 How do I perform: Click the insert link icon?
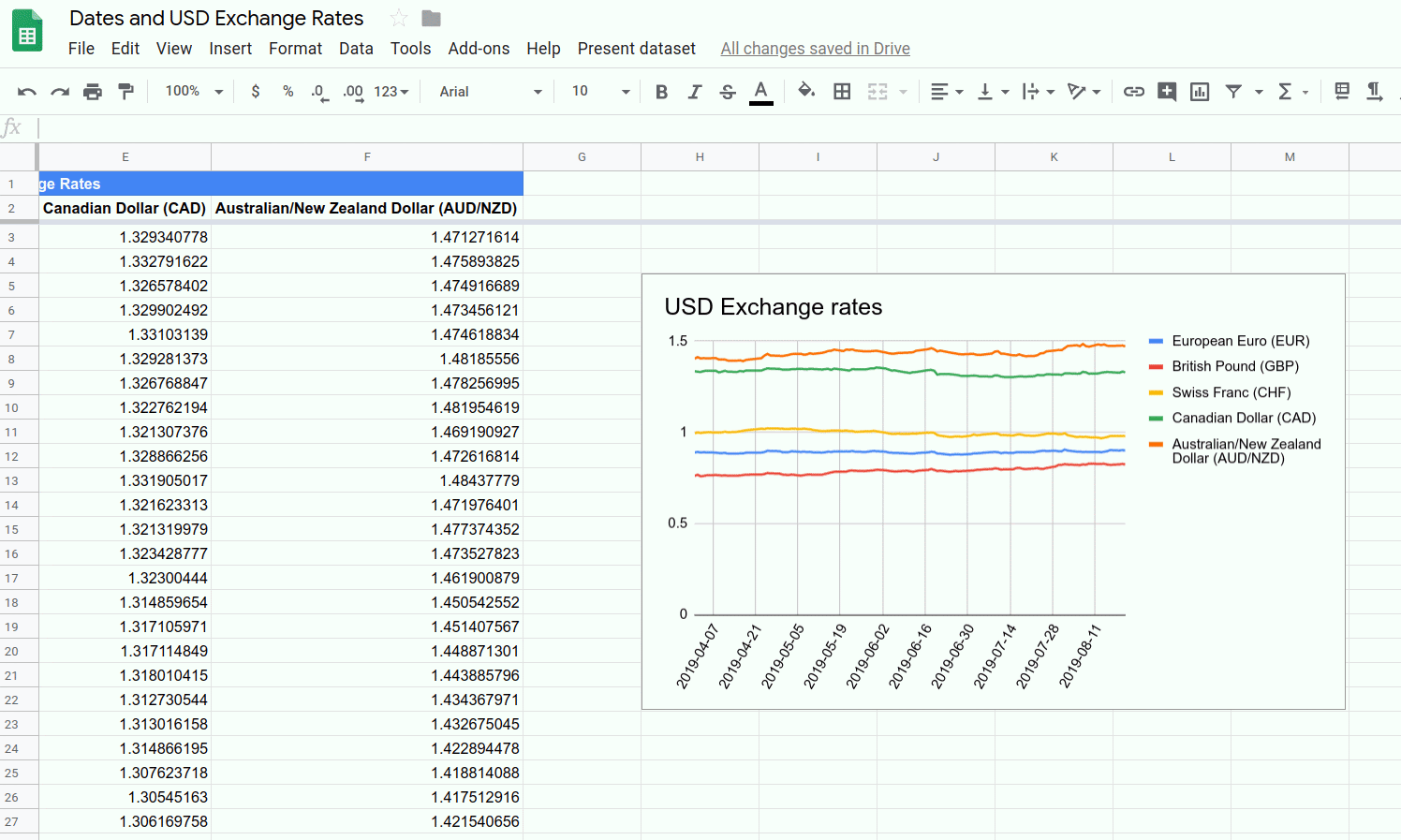coord(1134,92)
